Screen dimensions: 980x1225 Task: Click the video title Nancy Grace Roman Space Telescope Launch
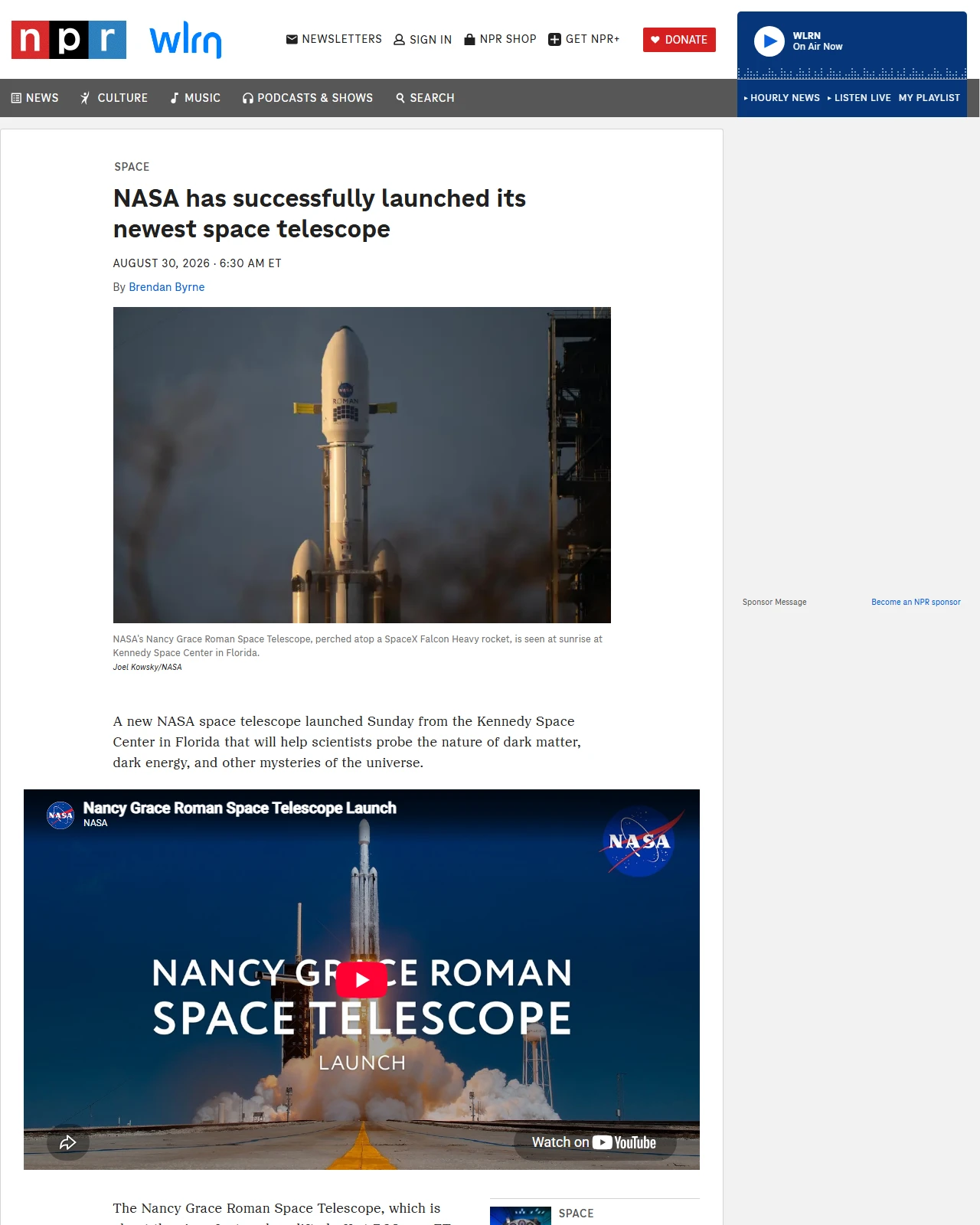[240, 808]
